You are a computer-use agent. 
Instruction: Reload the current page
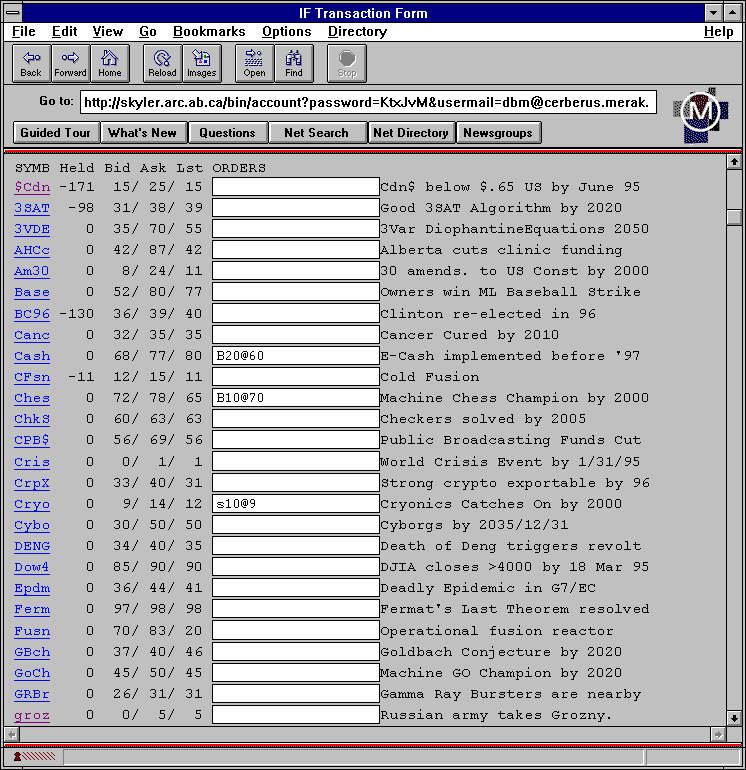click(162, 63)
